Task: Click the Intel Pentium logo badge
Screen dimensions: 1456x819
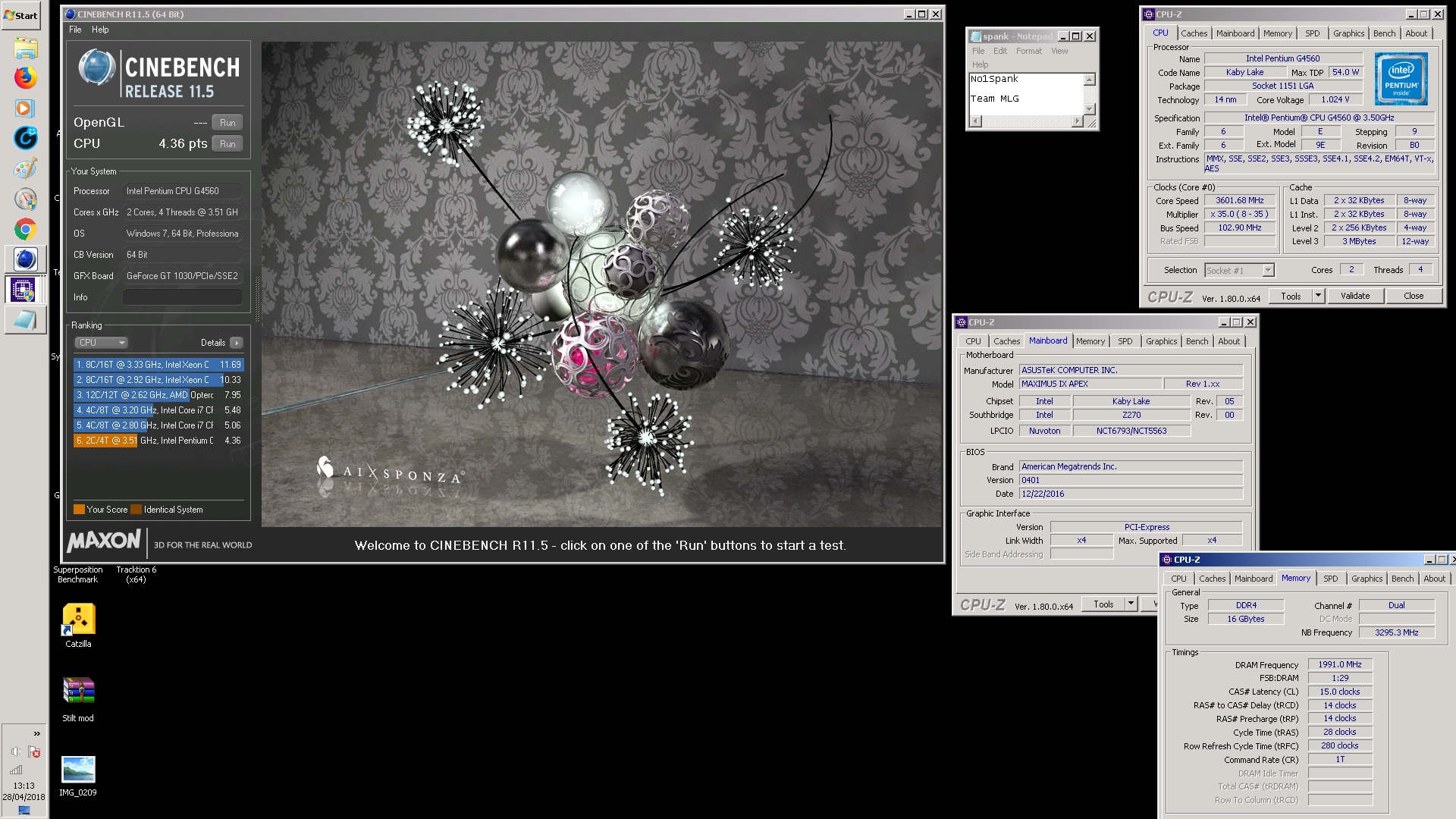Action: [x=1401, y=79]
